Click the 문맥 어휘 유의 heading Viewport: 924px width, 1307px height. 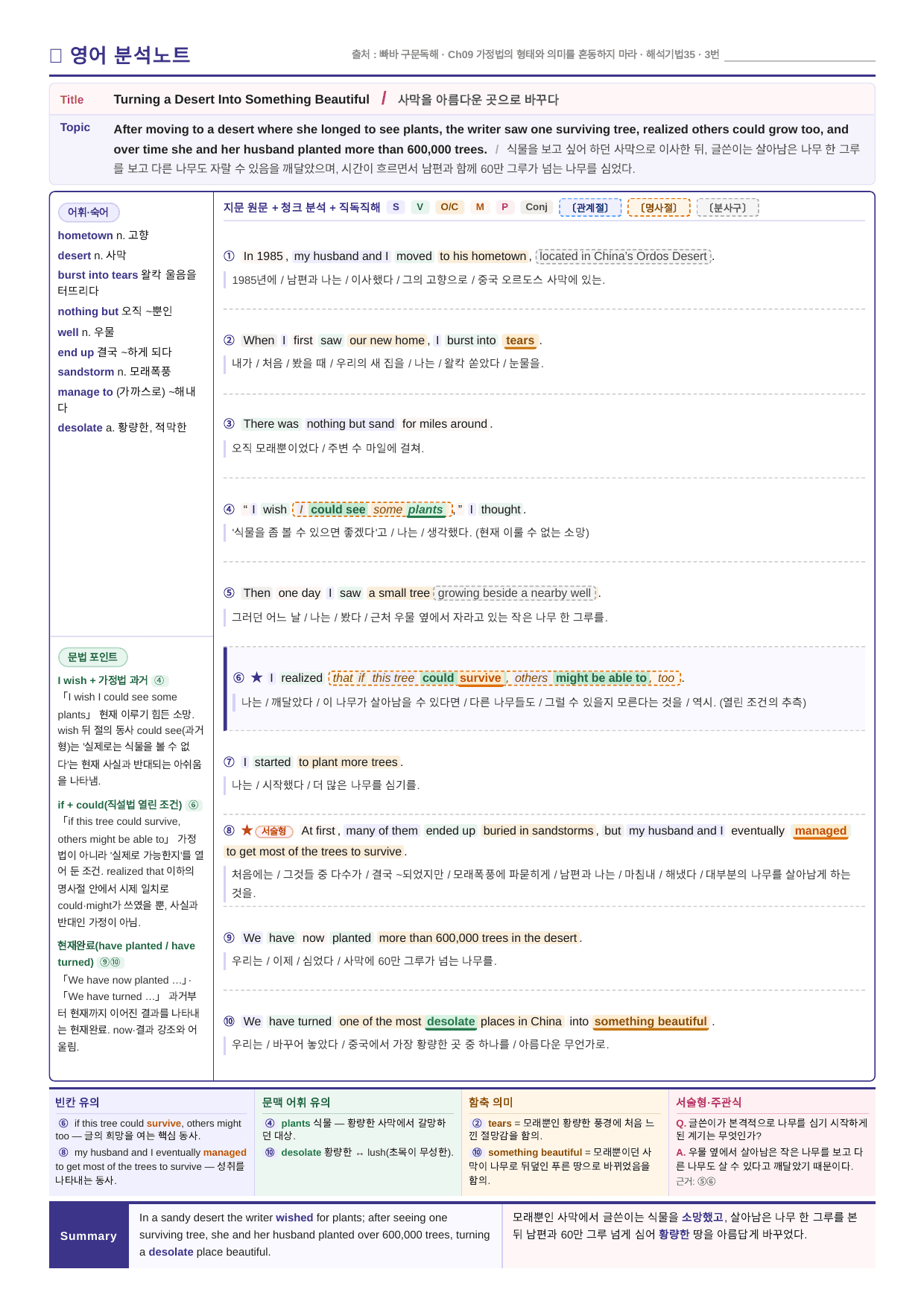[x=296, y=1102]
